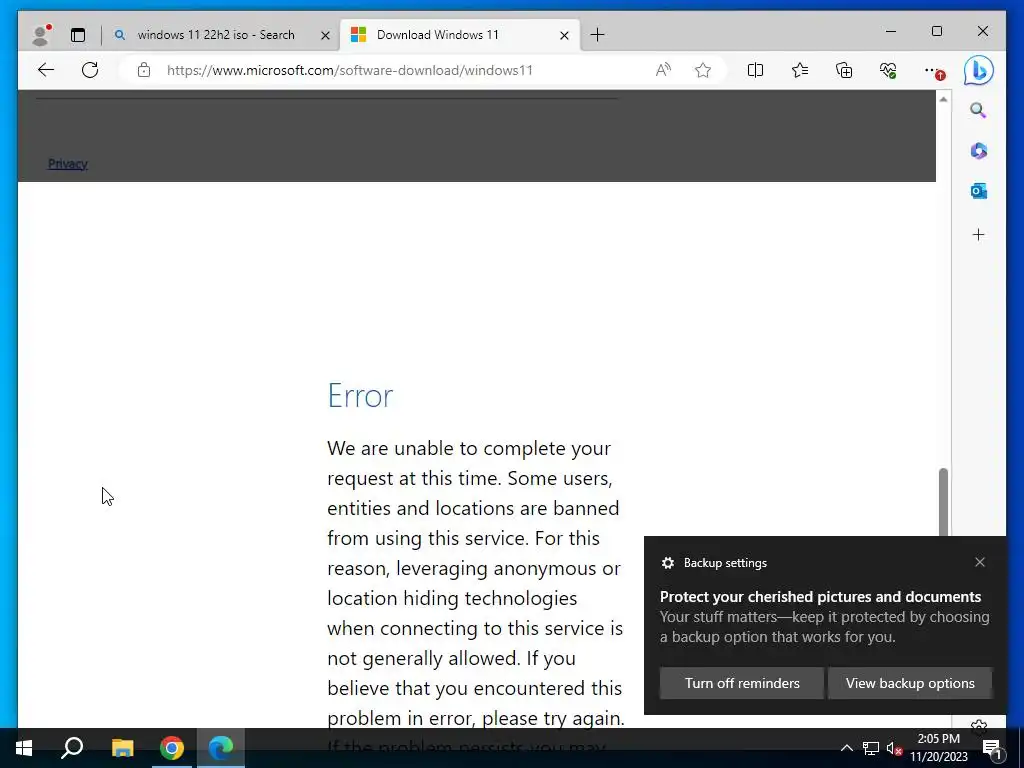Refresh the current page
Viewport: 1024px width, 768px height.
90,70
